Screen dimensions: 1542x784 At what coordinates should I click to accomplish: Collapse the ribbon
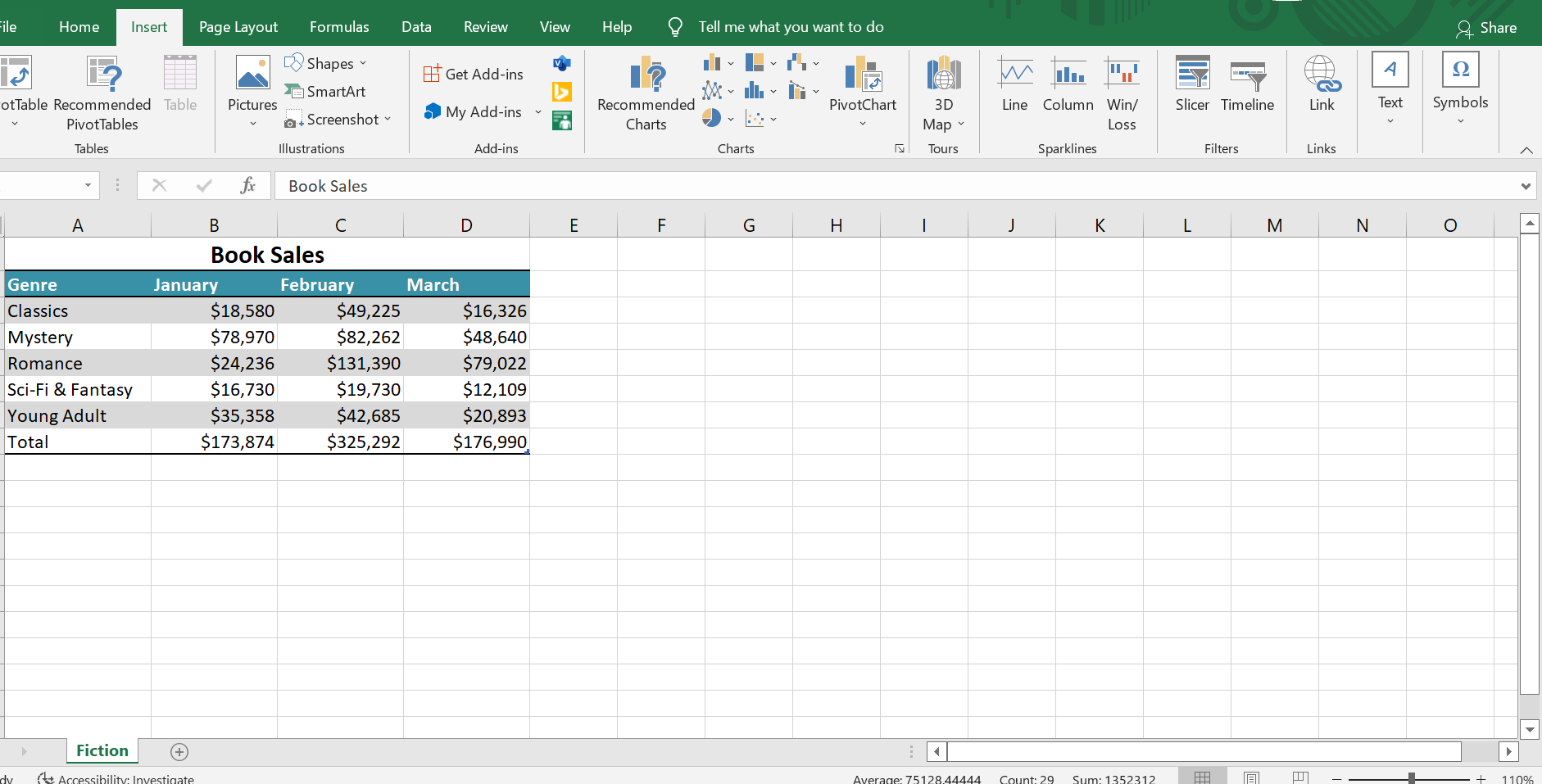pyautogui.click(x=1526, y=150)
